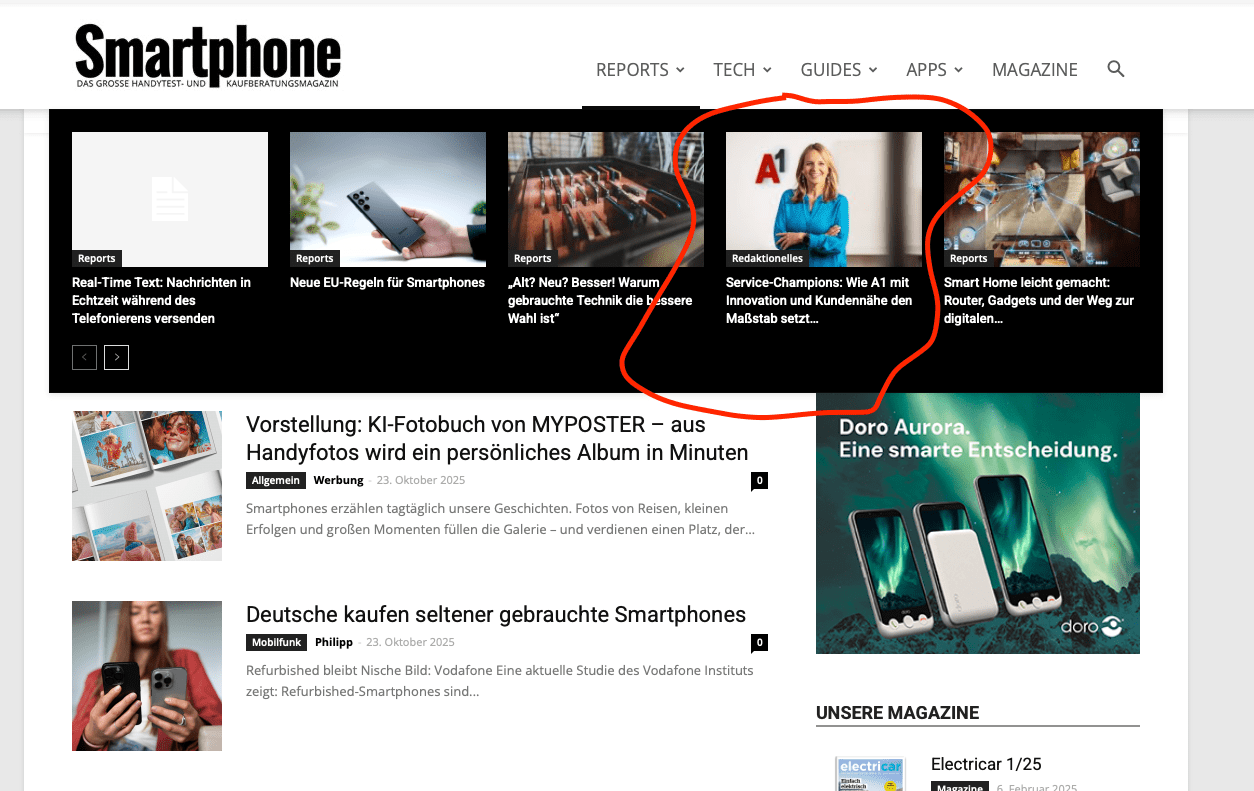Show next reports with right arrow

coord(116,357)
